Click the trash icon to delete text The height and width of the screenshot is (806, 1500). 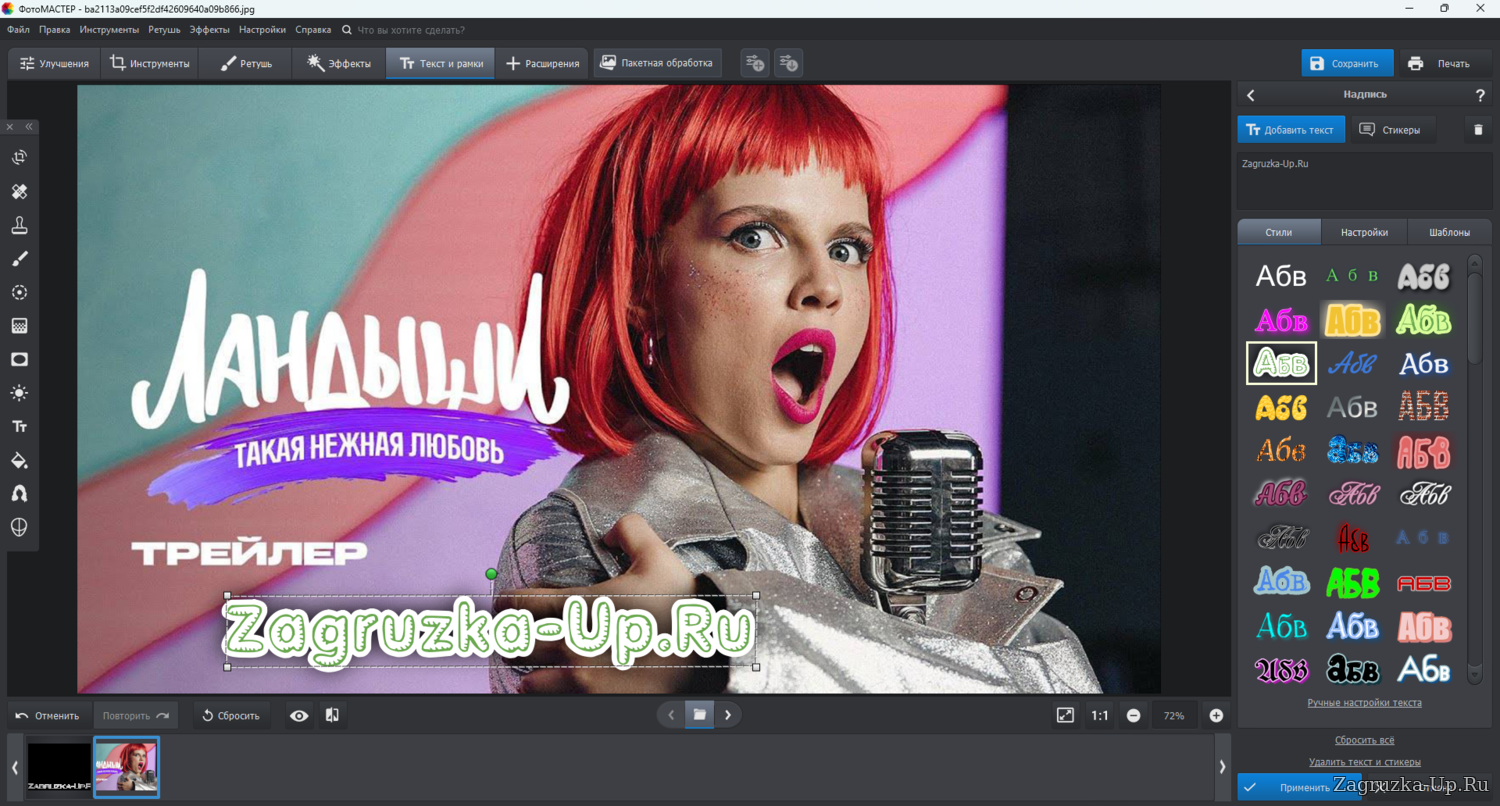tap(1478, 130)
